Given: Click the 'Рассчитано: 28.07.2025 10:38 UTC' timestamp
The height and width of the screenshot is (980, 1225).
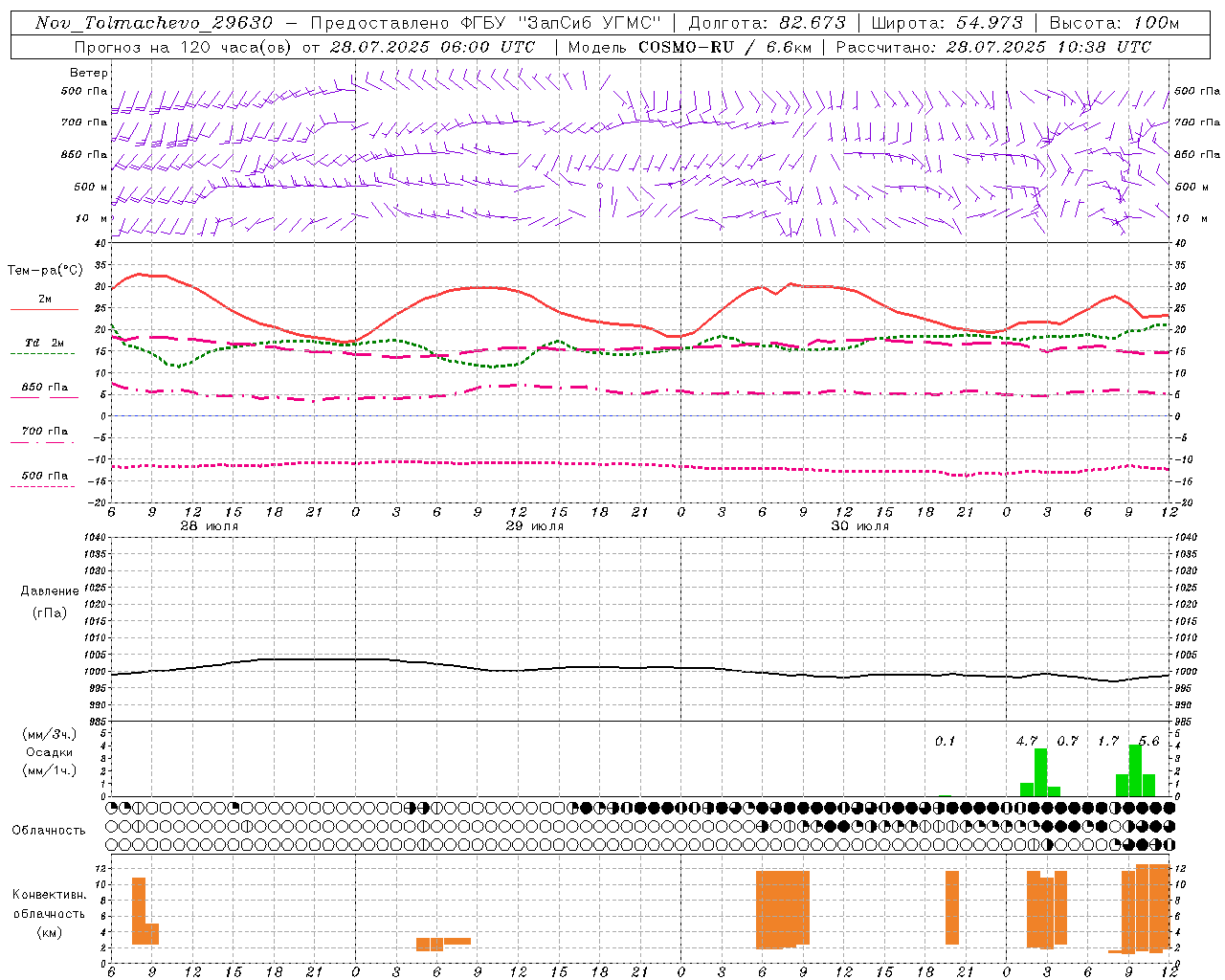Looking at the screenshot, I should [x=993, y=47].
